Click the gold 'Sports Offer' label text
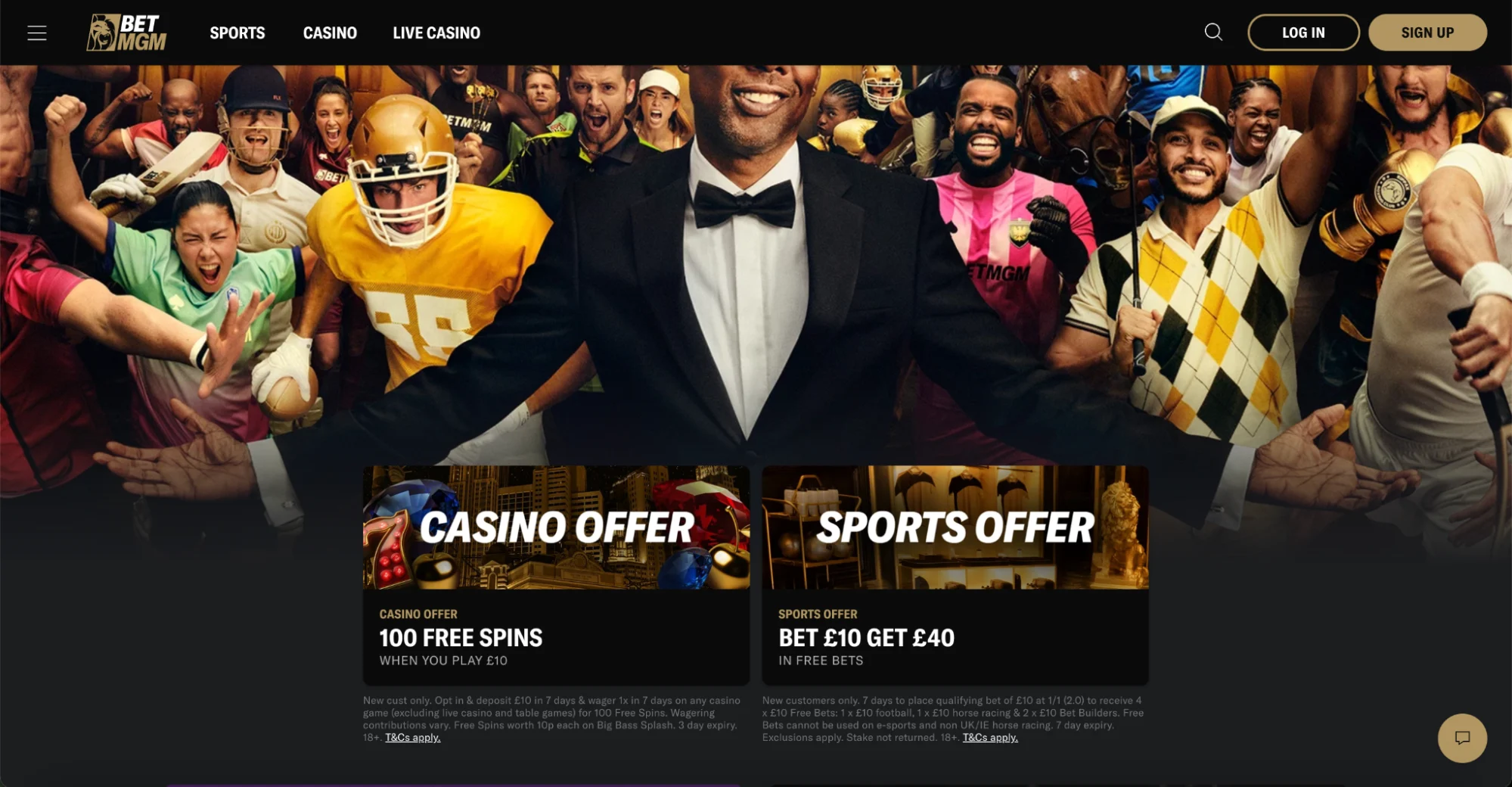 818,614
